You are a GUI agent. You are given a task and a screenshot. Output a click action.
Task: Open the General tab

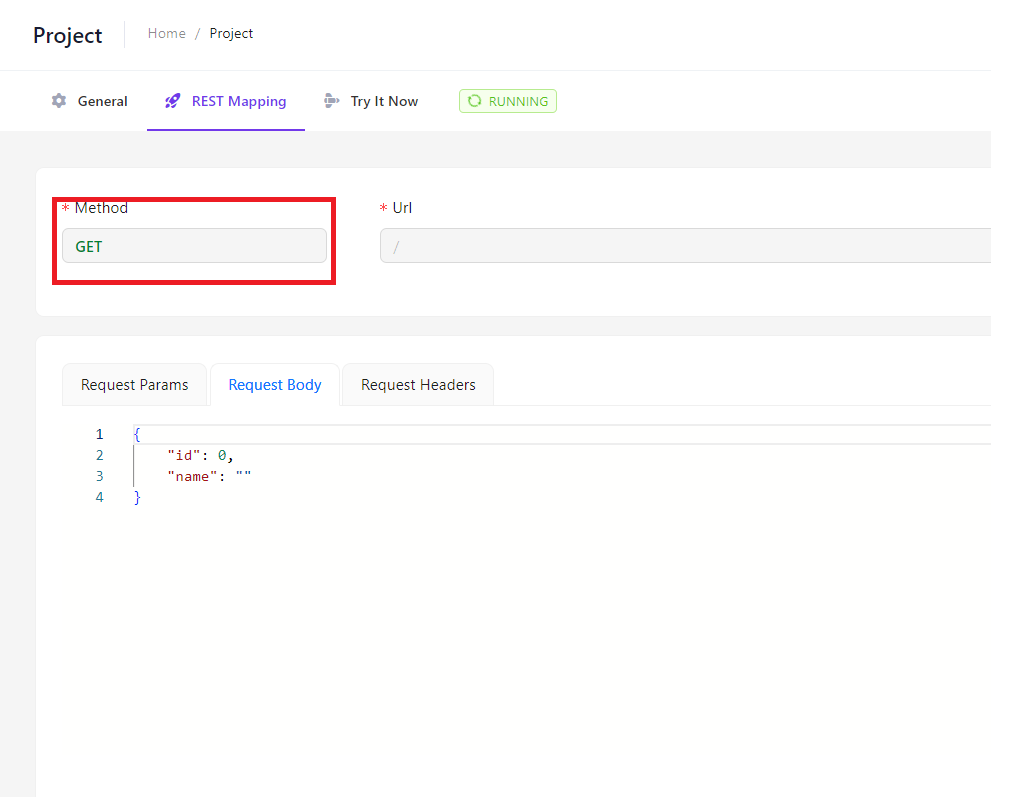coord(90,101)
